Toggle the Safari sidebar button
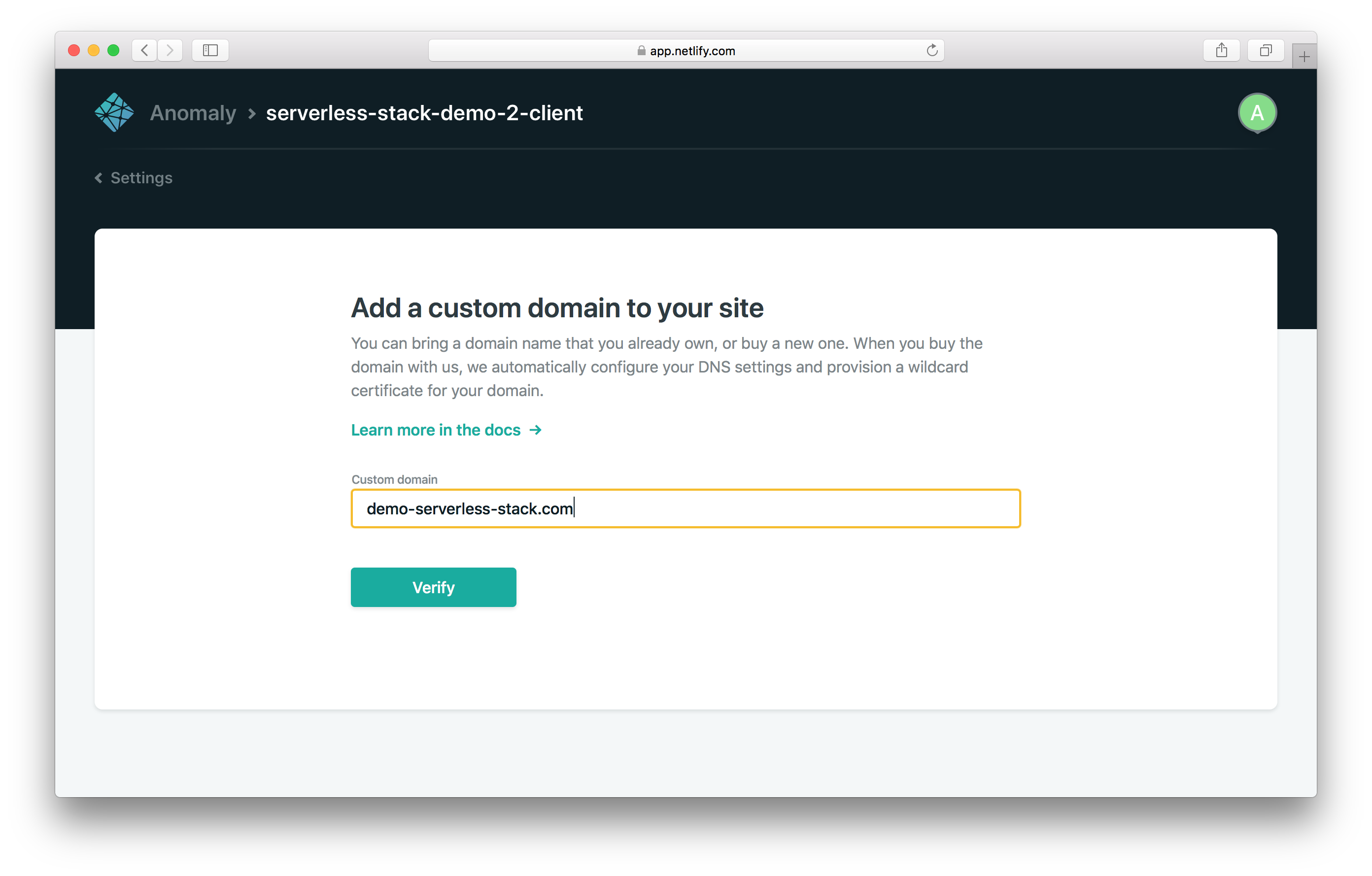Screen dimensions: 1372x876 [x=210, y=50]
